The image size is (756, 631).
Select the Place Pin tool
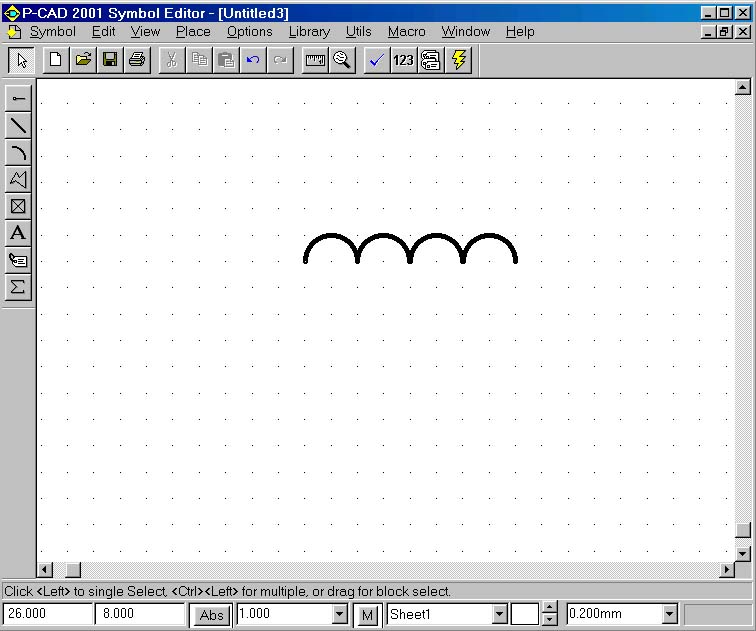(18, 99)
